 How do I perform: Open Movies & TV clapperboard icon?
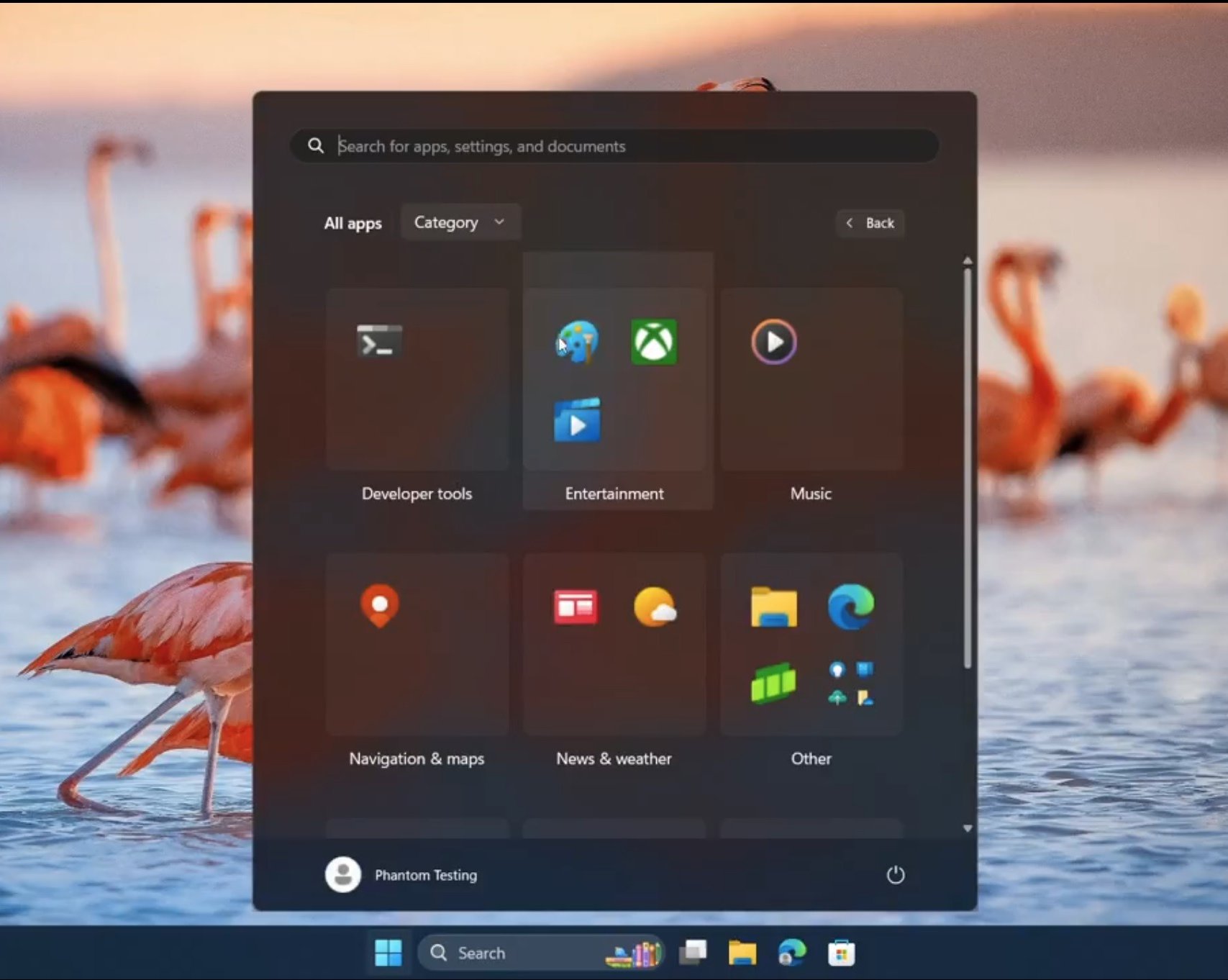(x=578, y=419)
